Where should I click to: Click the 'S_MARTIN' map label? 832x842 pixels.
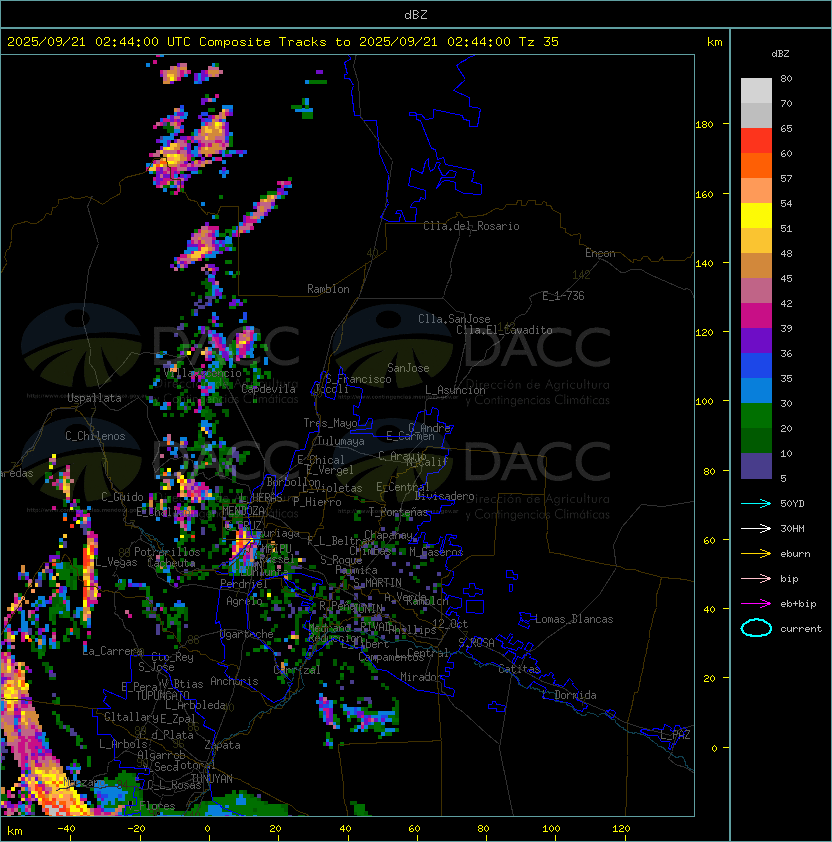[x=378, y=583]
